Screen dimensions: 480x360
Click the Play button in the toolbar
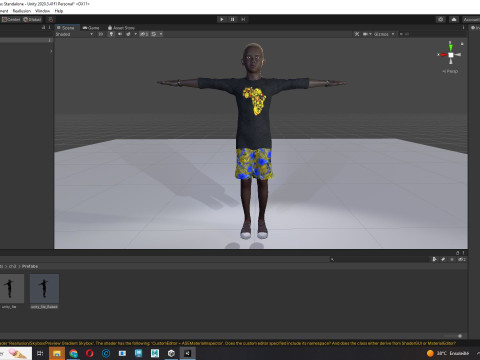coord(222,19)
